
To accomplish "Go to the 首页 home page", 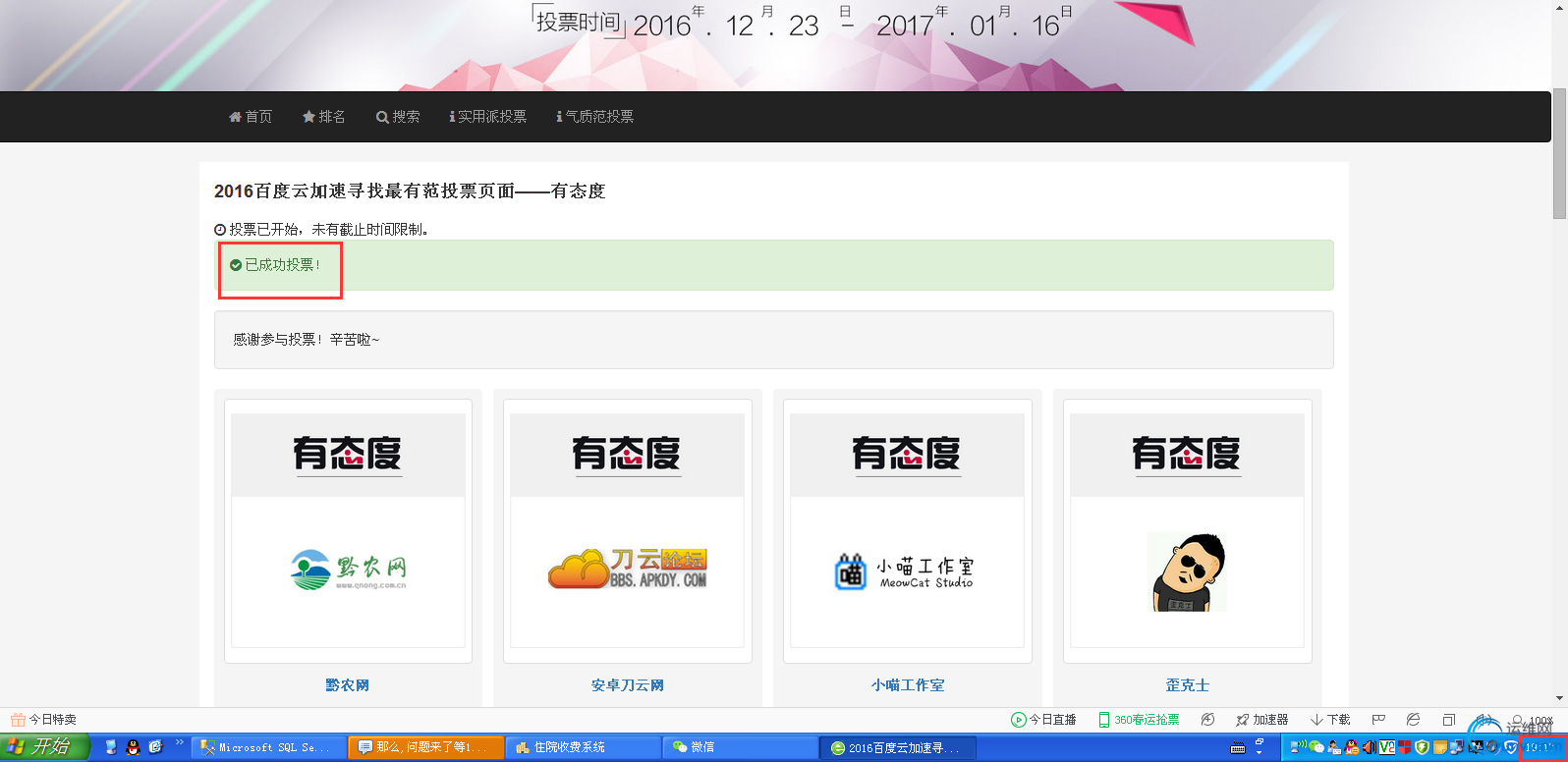I will [x=251, y=117].
